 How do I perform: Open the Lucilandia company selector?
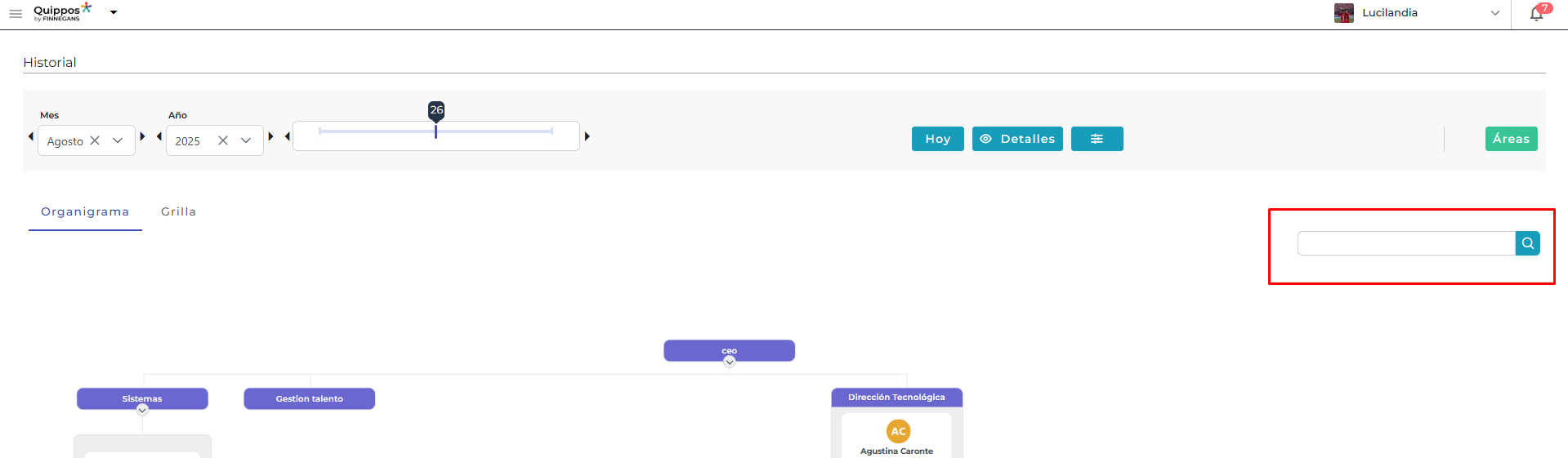(1418, 13)
